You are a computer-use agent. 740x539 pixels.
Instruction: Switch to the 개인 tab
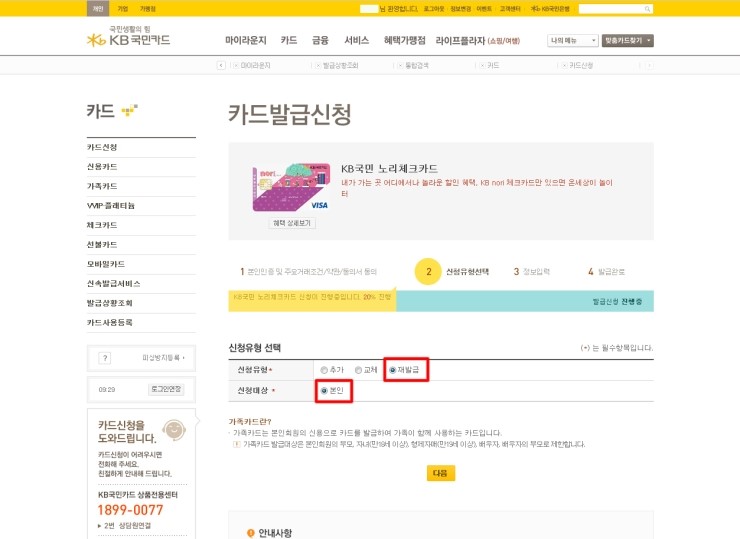pos(98,8)
